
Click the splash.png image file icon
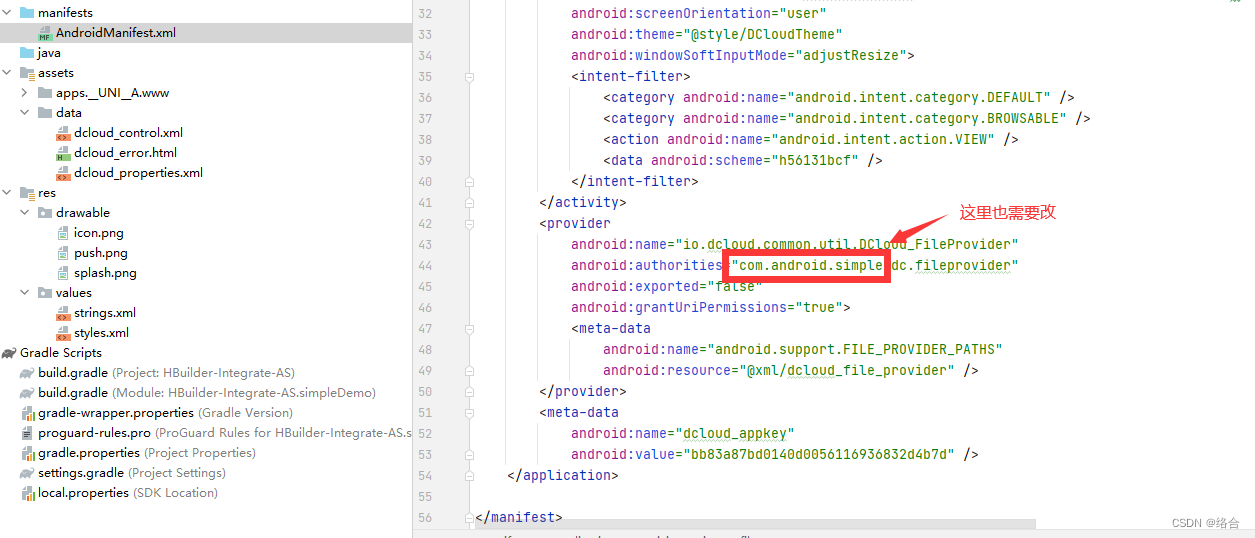[63, 273]
